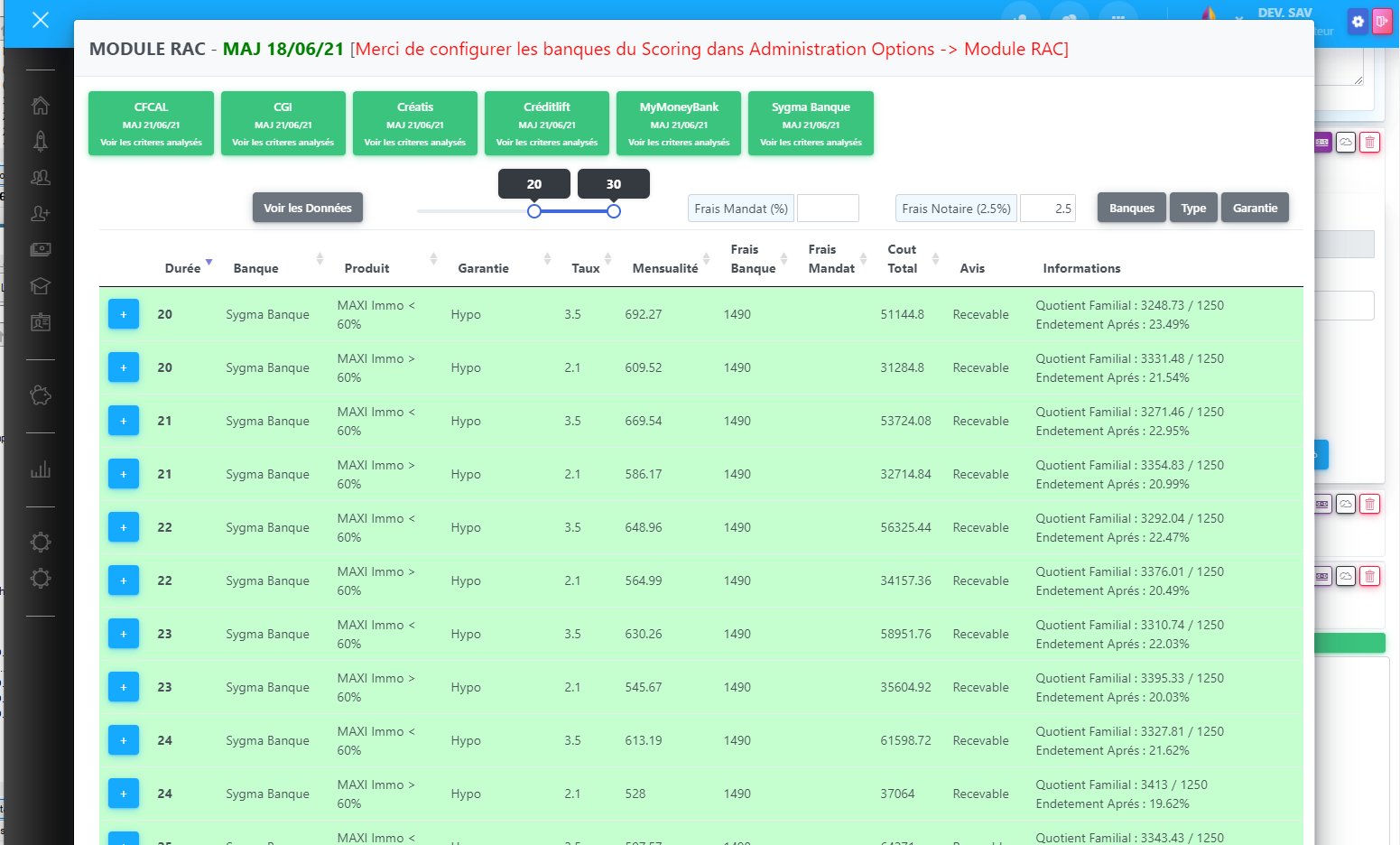Screen dimensions: 1400x845
Task: Open the bar chart statistics icon
Action: tap(41, 469)
